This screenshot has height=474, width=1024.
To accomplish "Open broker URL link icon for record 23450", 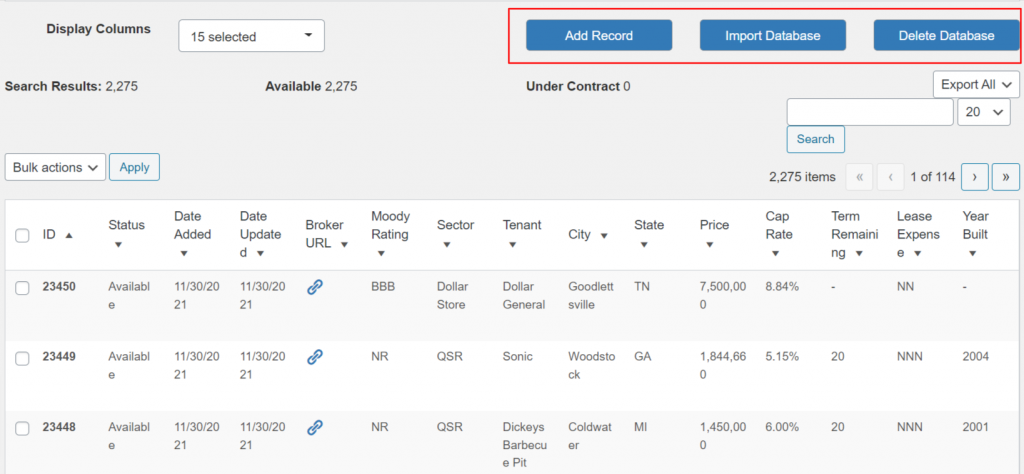I will click(x=315, y=287).
